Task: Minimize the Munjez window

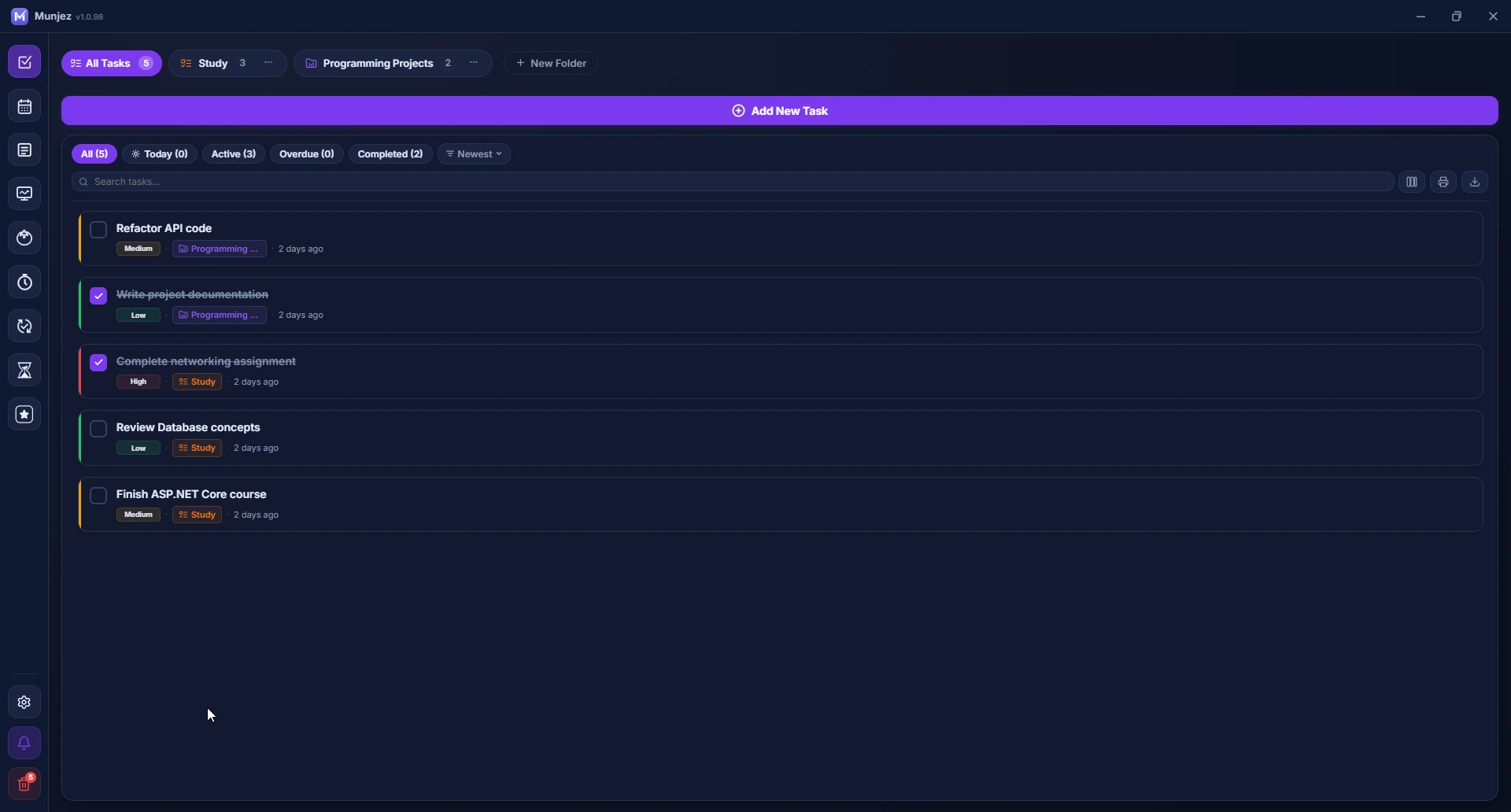Action: coord(1421,17)
